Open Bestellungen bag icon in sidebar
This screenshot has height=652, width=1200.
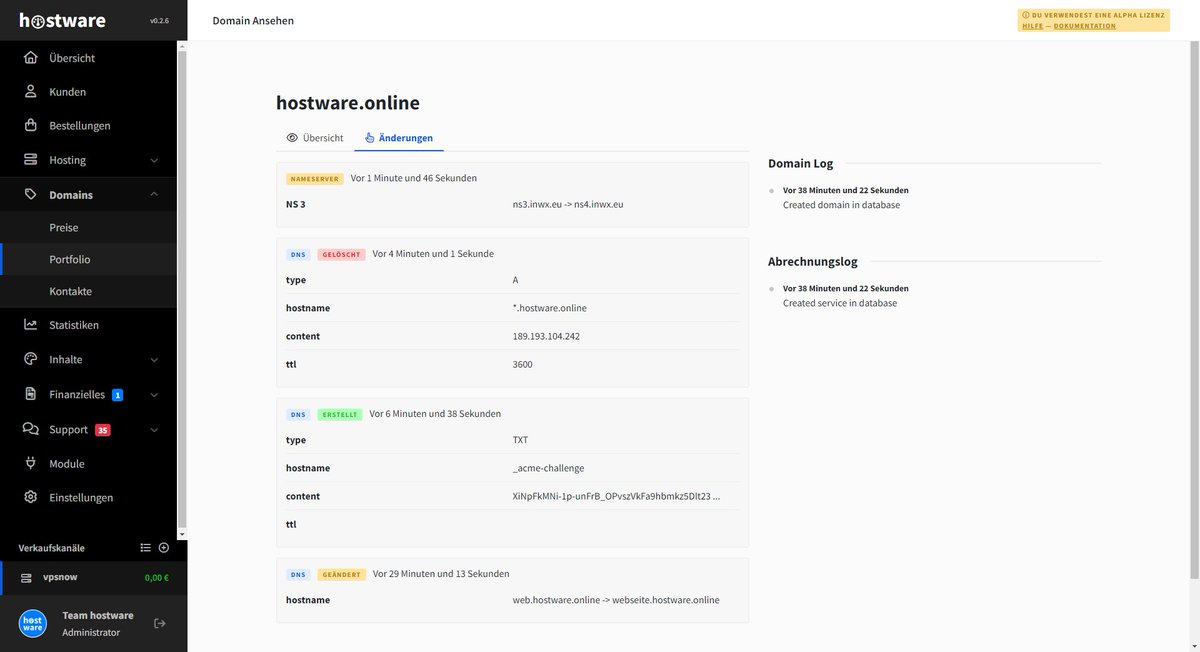click(31, 125)
